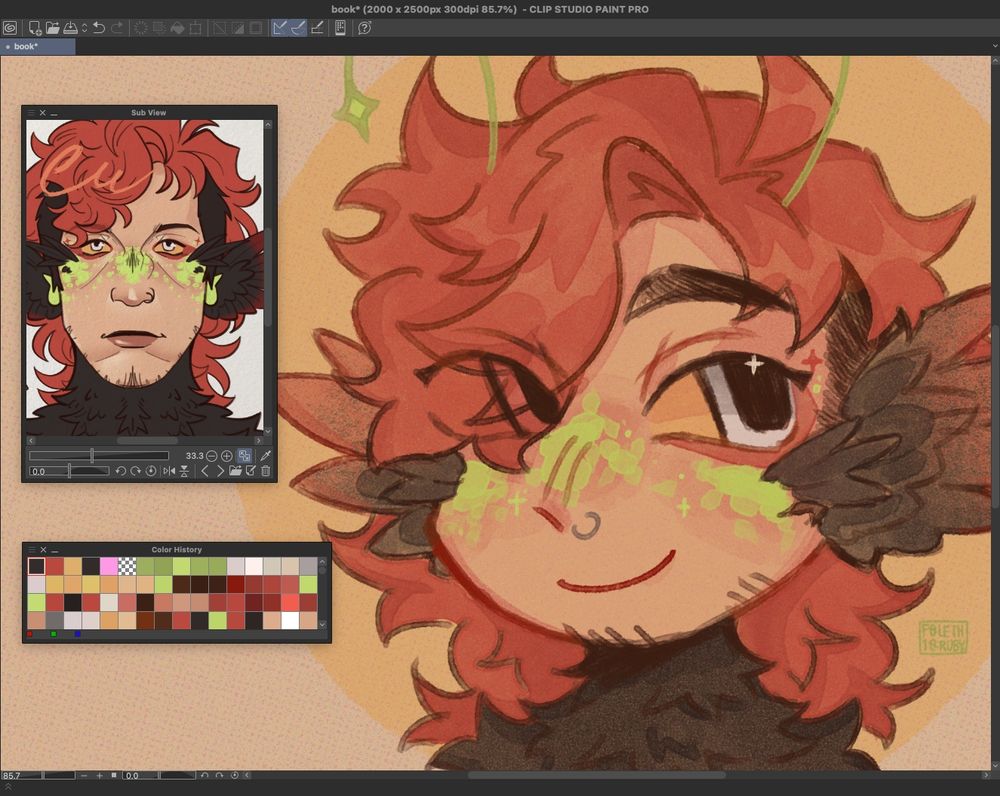Expand the save options arrows

84,28
